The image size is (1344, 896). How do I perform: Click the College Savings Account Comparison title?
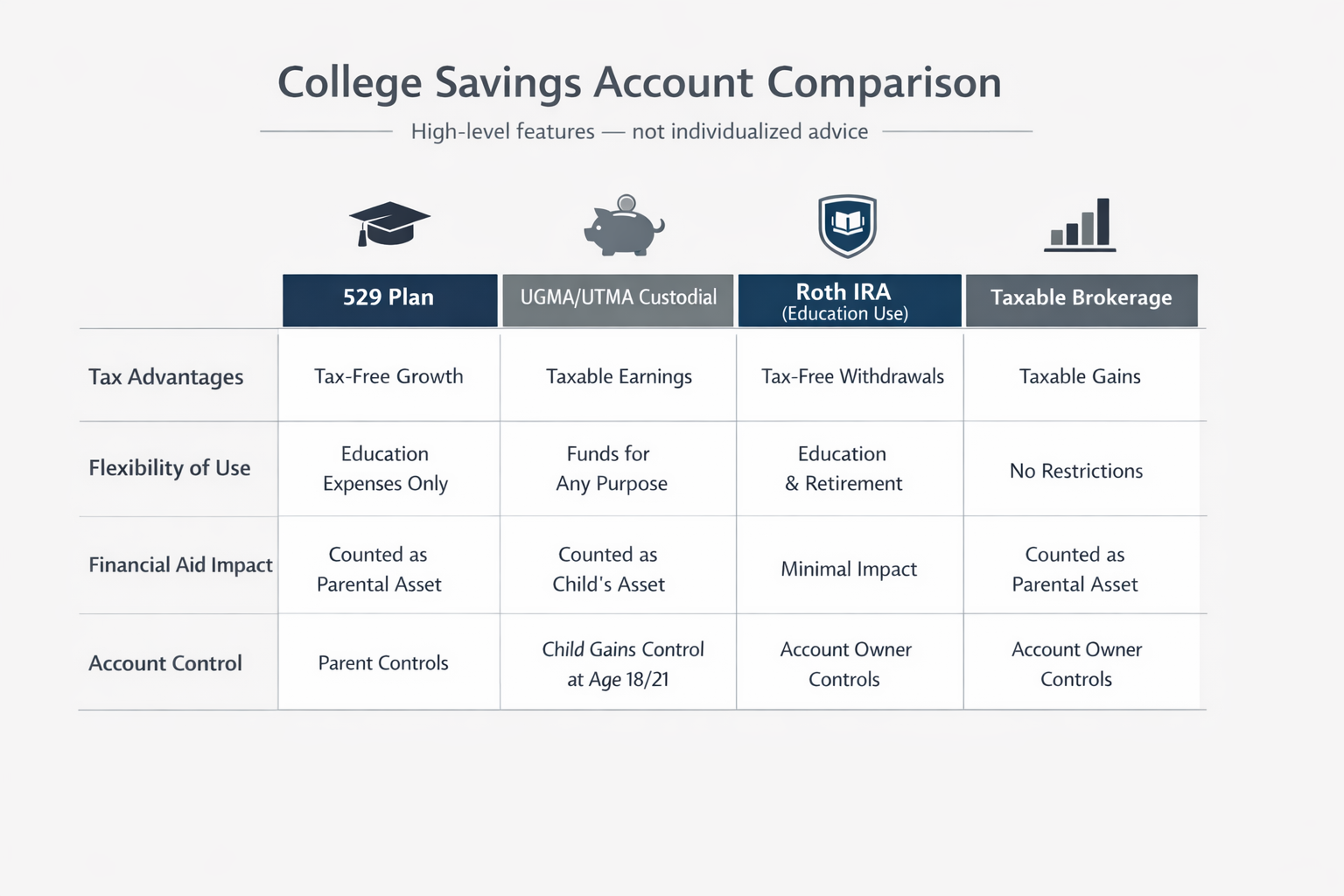(639, 83)
